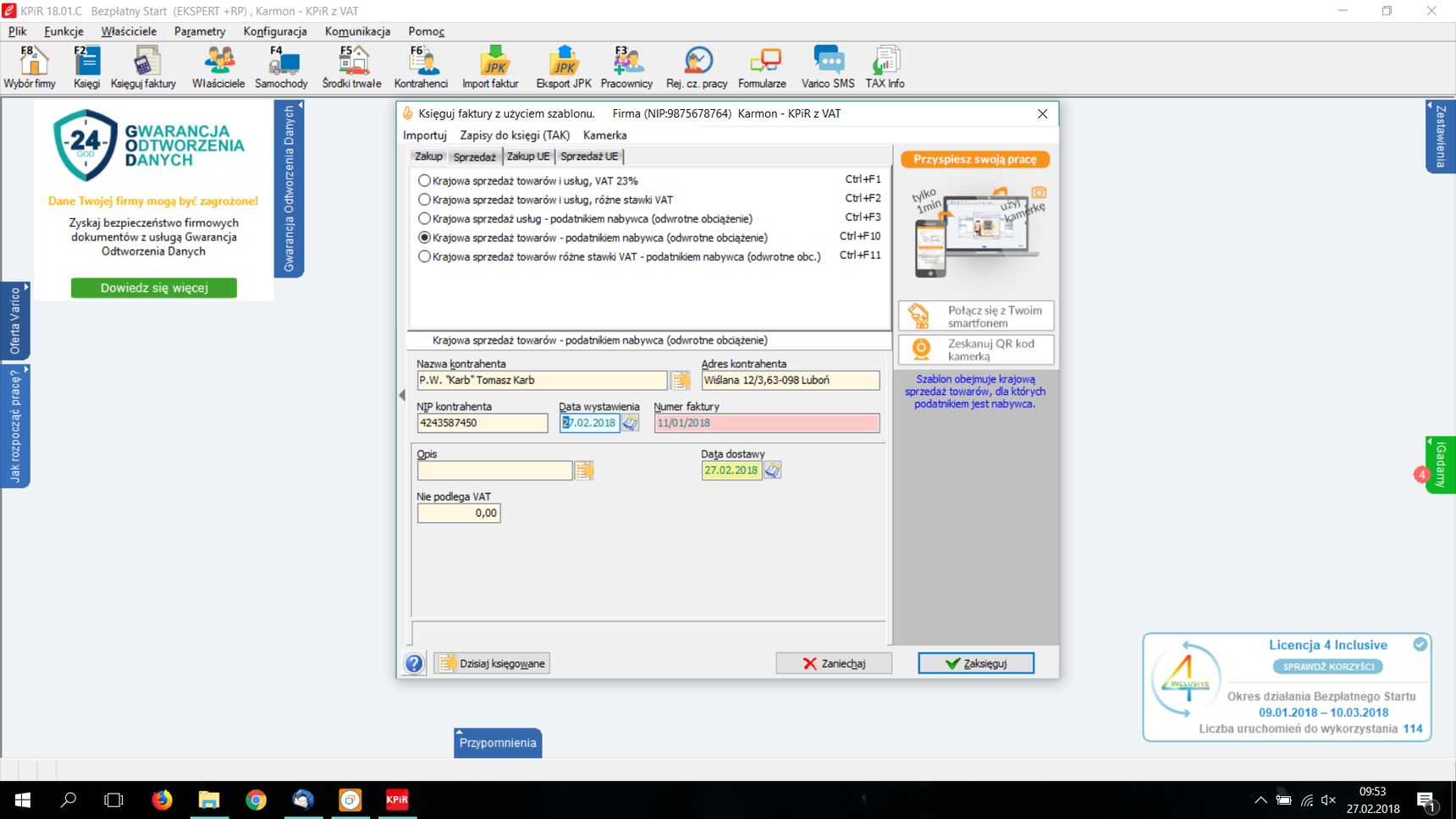Select Krajowa sprzedaż usług odwrotne obciążenie option
Screen dimensions: 1456x819
[424, 218]
